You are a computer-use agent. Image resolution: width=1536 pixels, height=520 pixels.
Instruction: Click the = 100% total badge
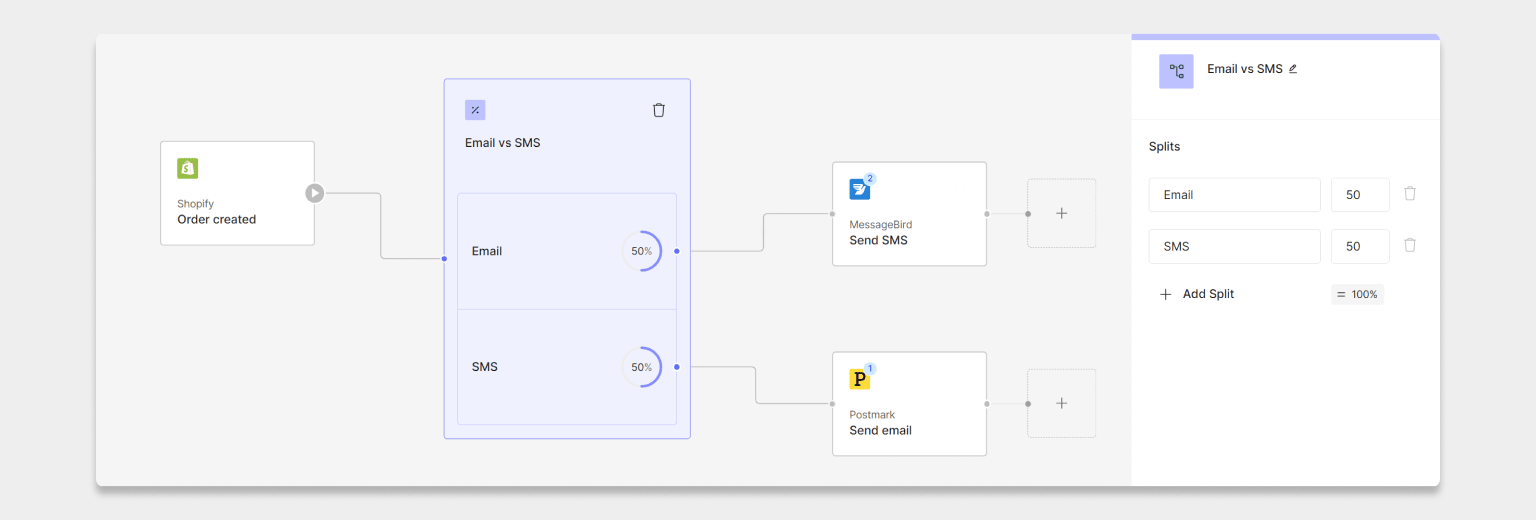click(x=1357, y=294)
